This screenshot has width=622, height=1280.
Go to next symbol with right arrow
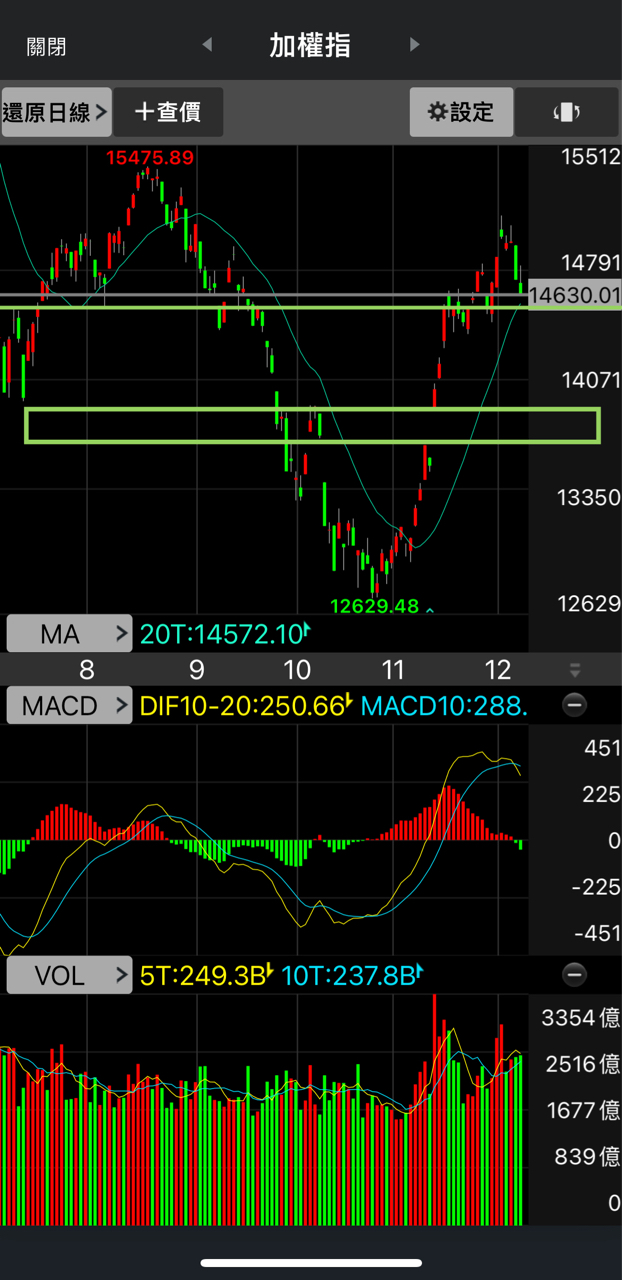414,45
